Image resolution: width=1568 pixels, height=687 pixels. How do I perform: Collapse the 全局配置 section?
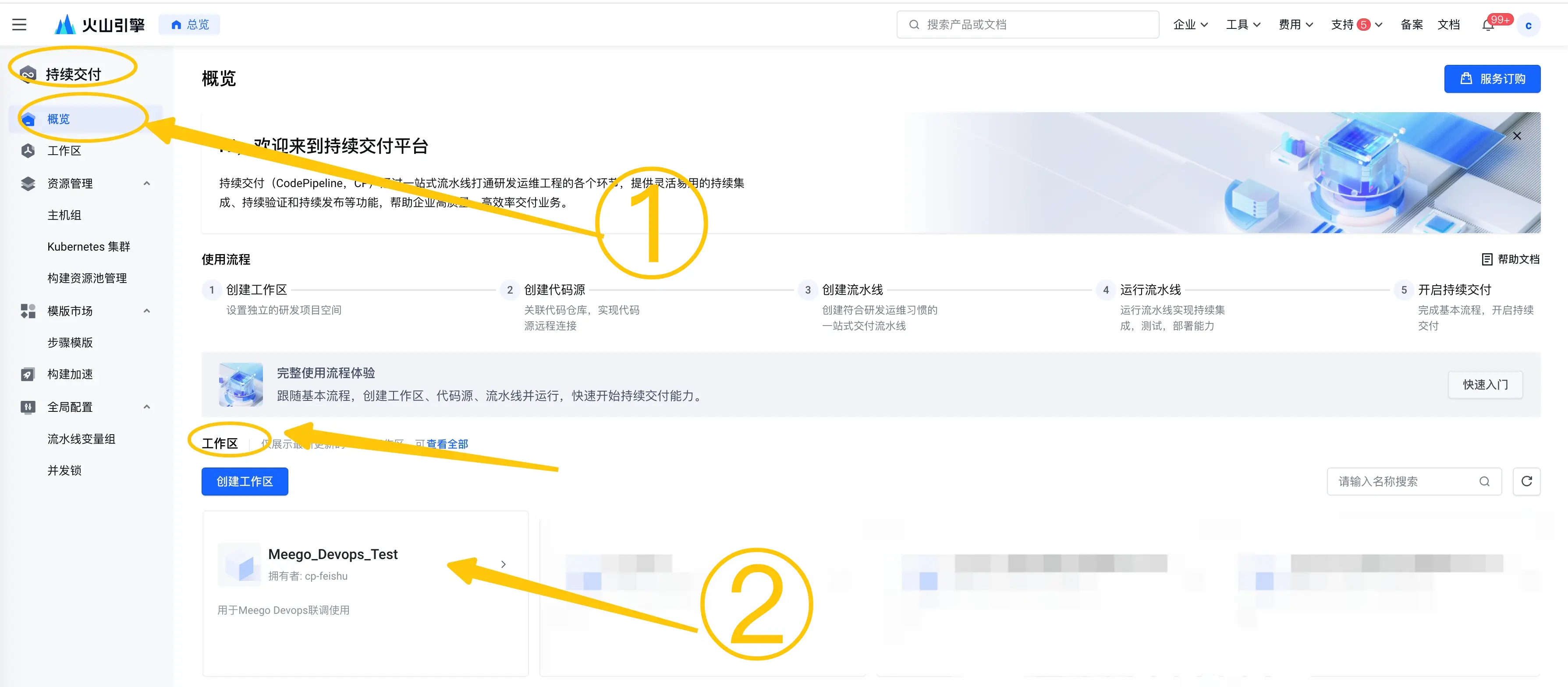tap(147, 407)
